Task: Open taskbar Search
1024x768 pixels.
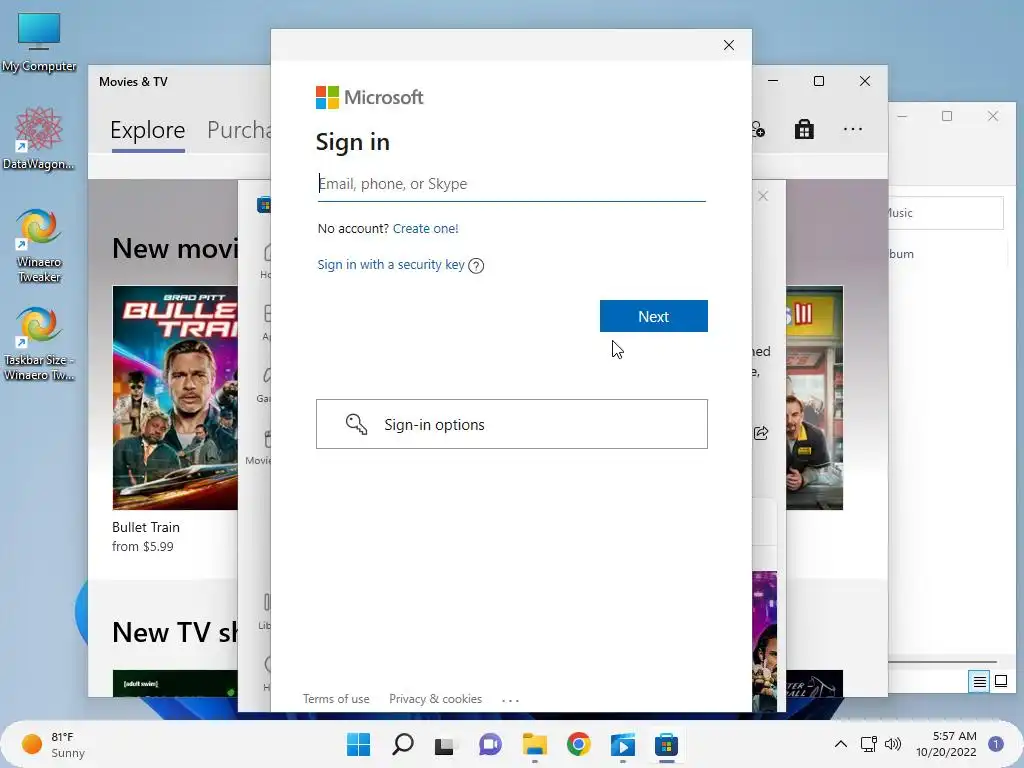Action: pos(402,744)
